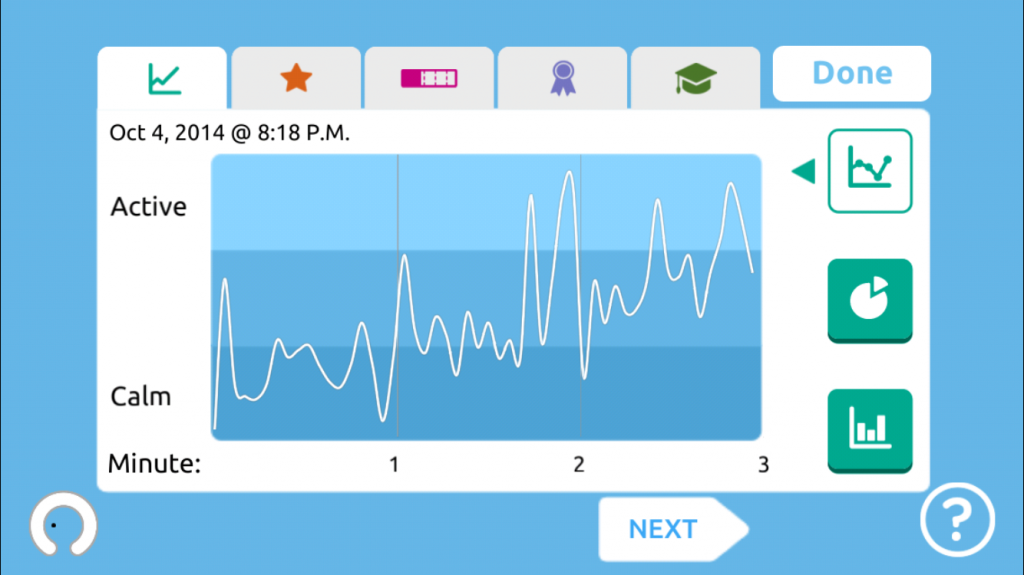
Task: Click the green left-pointing arrow indicator
Action: click(x=804, y=171)
